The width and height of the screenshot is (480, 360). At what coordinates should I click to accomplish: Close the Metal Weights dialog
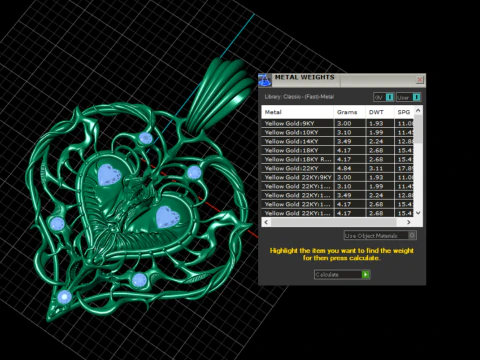click(x=420, y=80)
